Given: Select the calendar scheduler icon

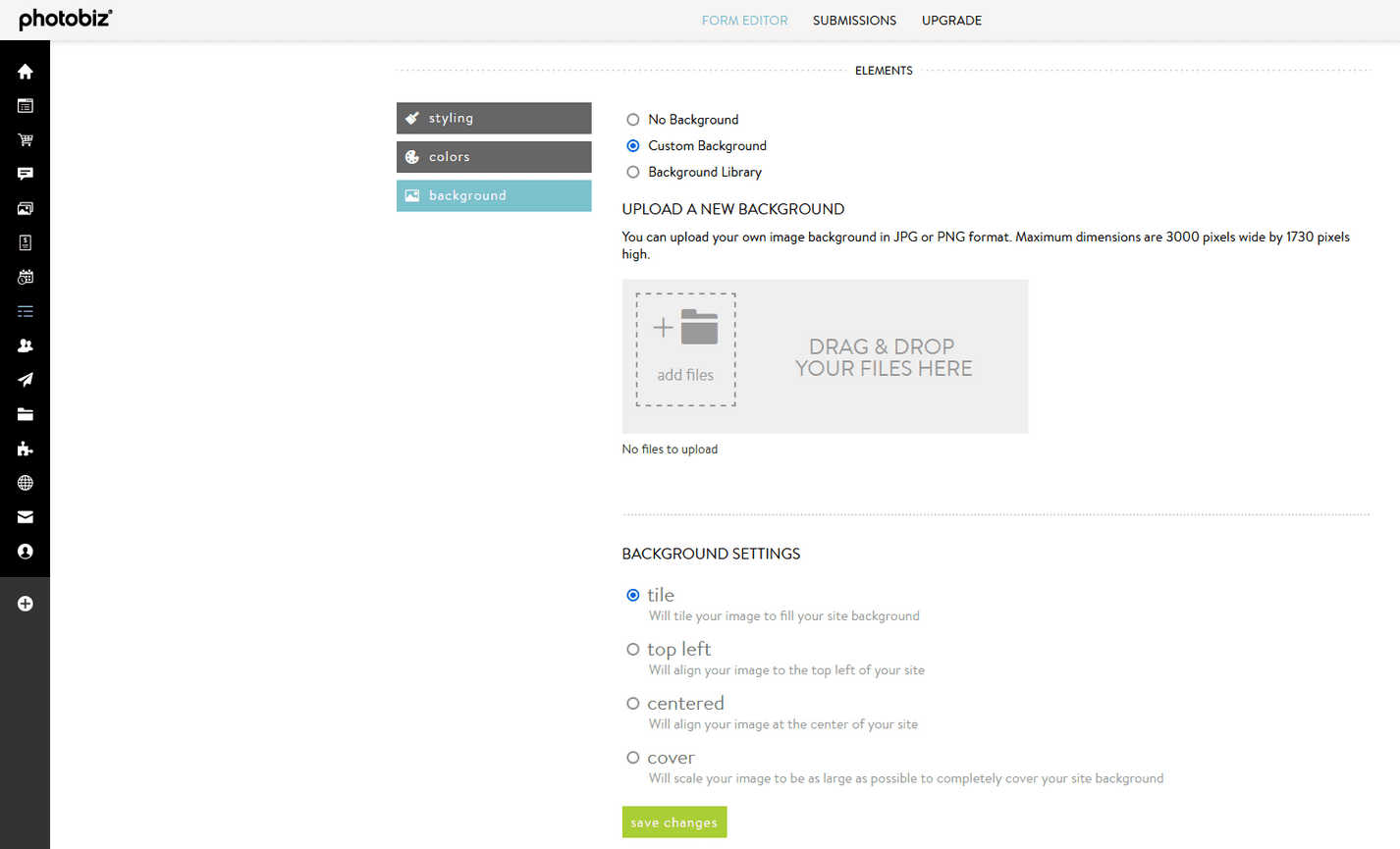Looking at the screenshot, I should pyautogui.click(x=26, y=277).
